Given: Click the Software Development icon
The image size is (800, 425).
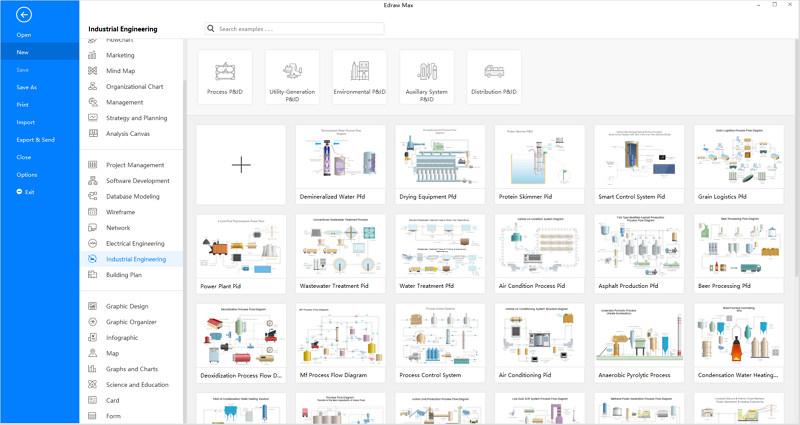Looking at the screenshot, I should click(x=92, y=181).
